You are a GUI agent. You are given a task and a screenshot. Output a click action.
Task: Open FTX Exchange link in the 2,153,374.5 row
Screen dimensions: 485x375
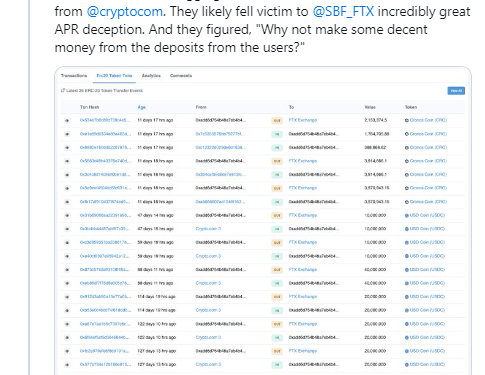(x=303, y=120)
